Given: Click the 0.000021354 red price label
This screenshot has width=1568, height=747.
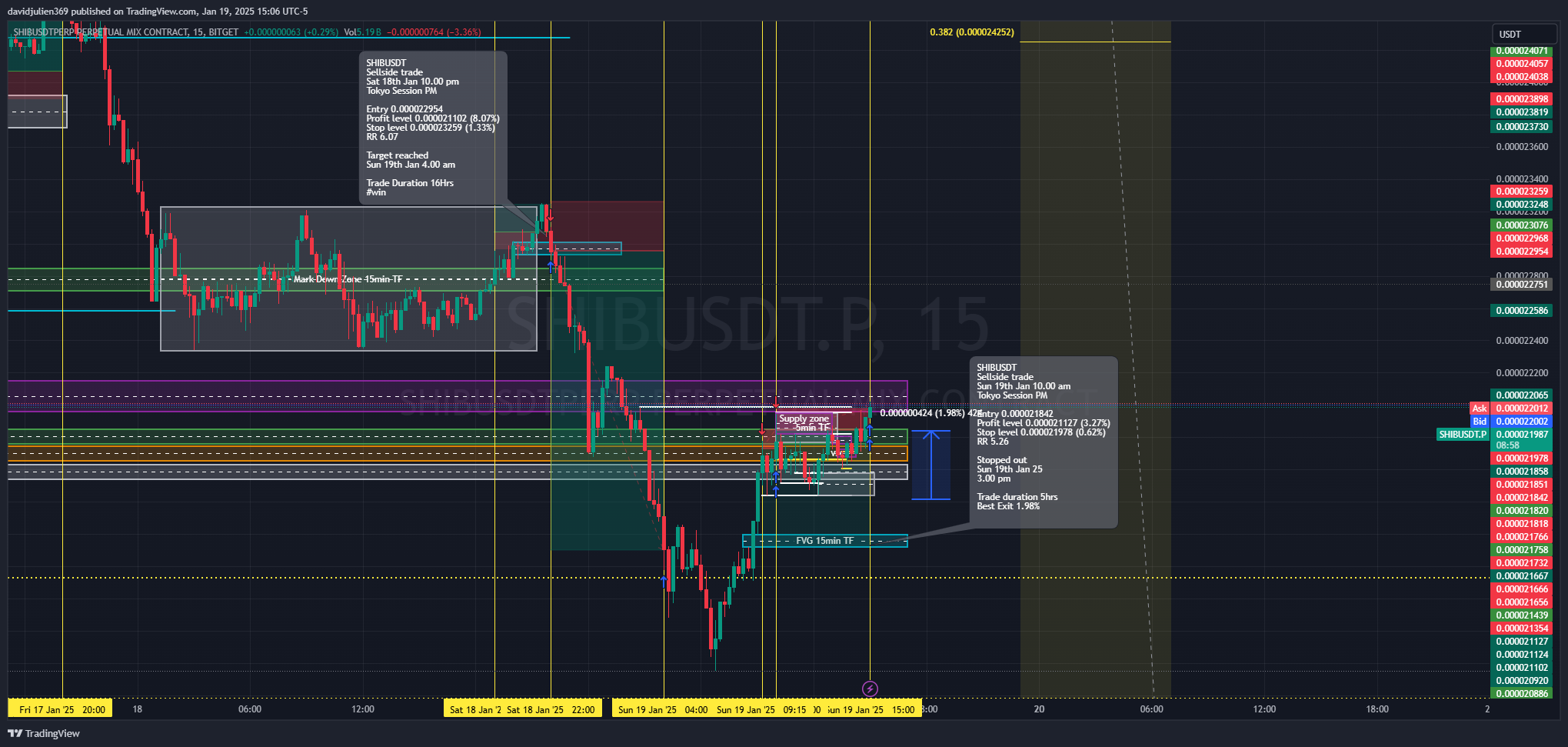Looking at the screenshot, I should [1522, 629].
